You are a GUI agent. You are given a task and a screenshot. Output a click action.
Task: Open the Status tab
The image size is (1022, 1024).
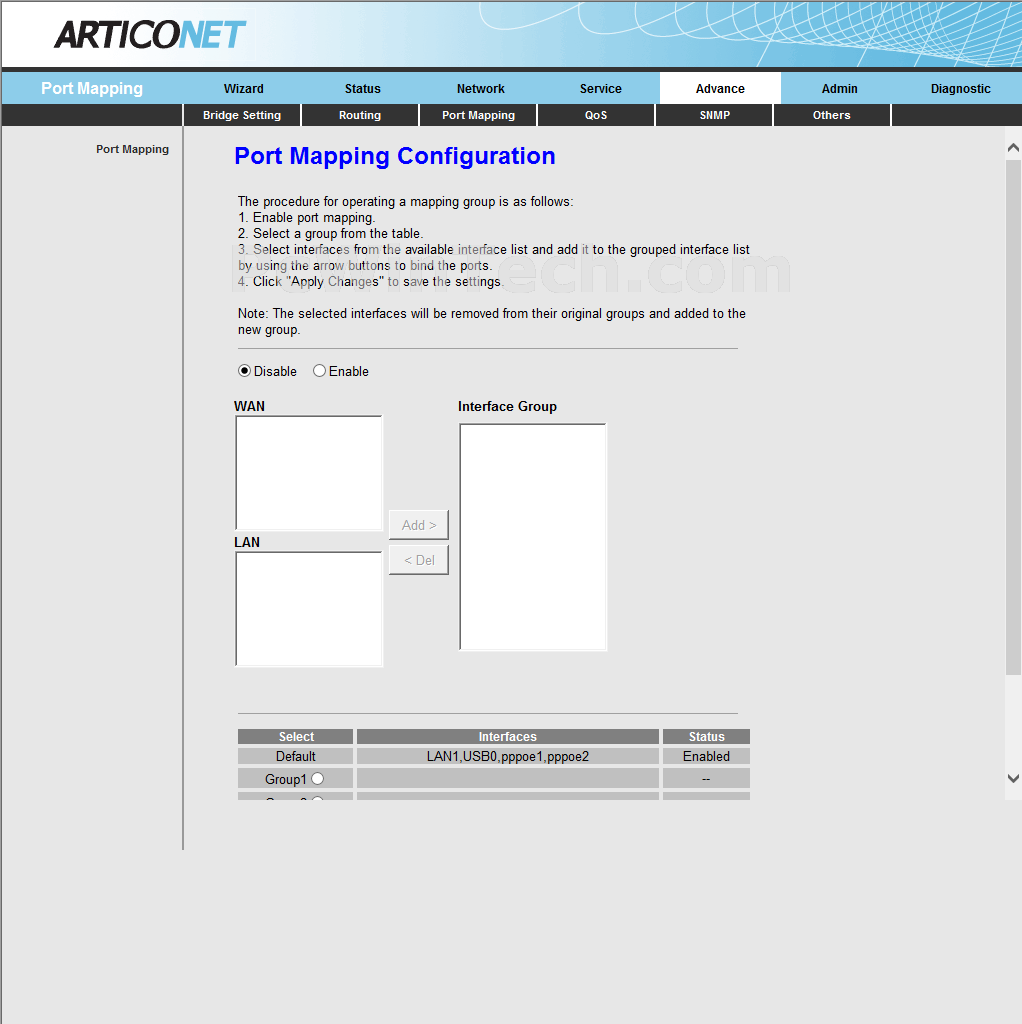[x=362, y=88]
